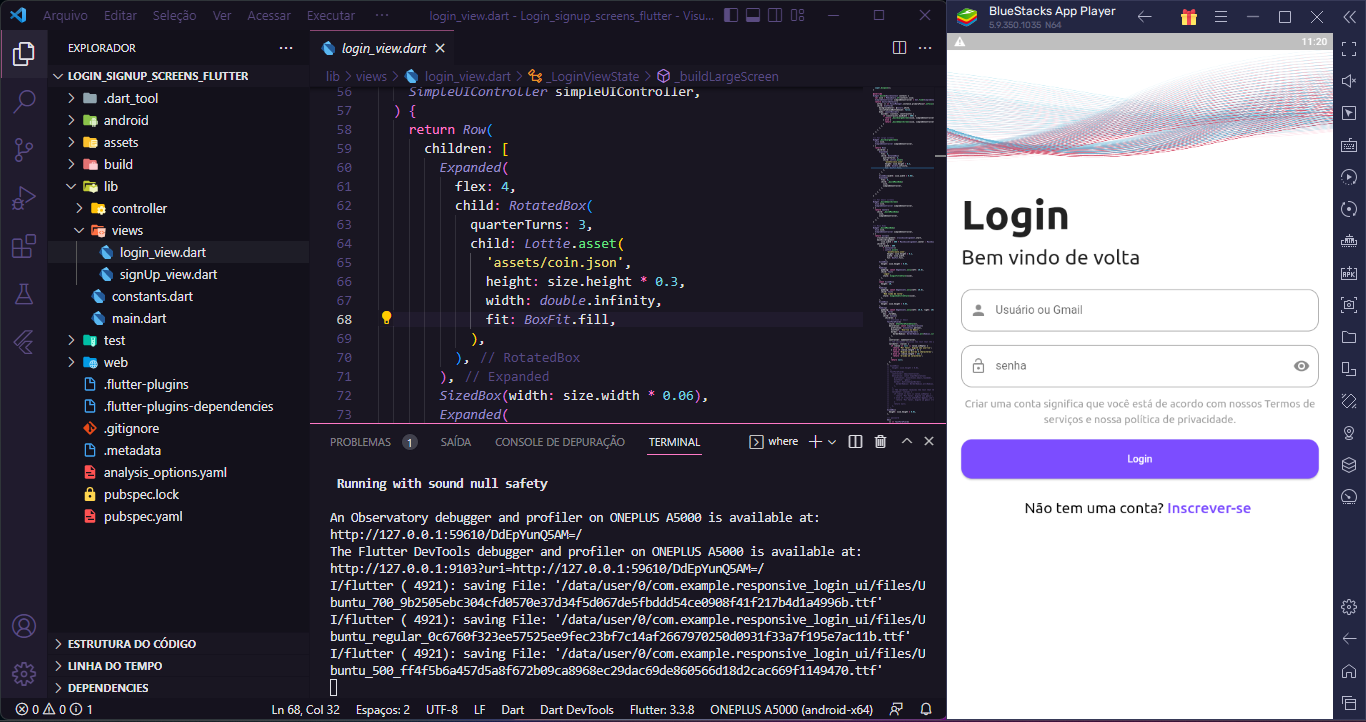Open the Source Control view
The image size is (1366, 722).
pyautogui.click(x=22, y=147)
